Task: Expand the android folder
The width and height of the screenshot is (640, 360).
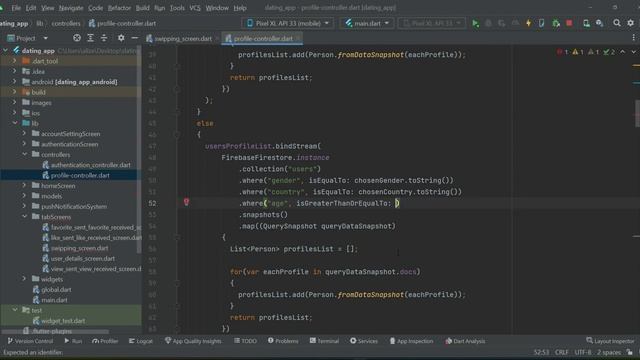Action: pyautogui.click(x=15, y=81)
